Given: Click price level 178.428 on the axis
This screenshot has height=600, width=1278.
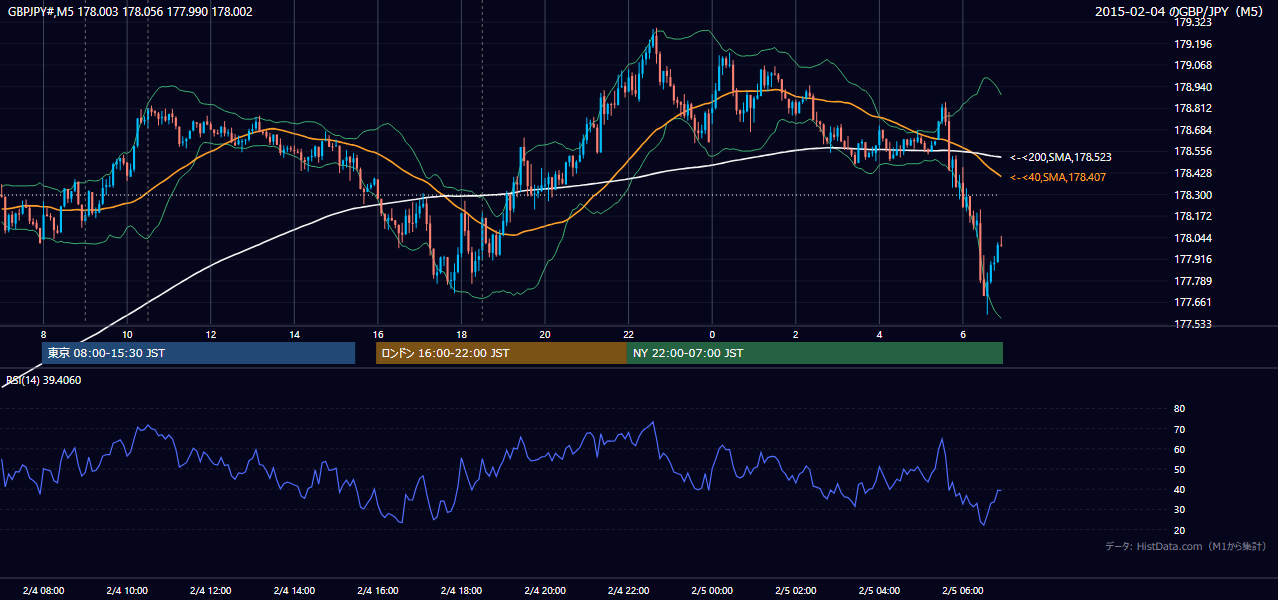Looking at the screenshot, I should [1192, 173].
